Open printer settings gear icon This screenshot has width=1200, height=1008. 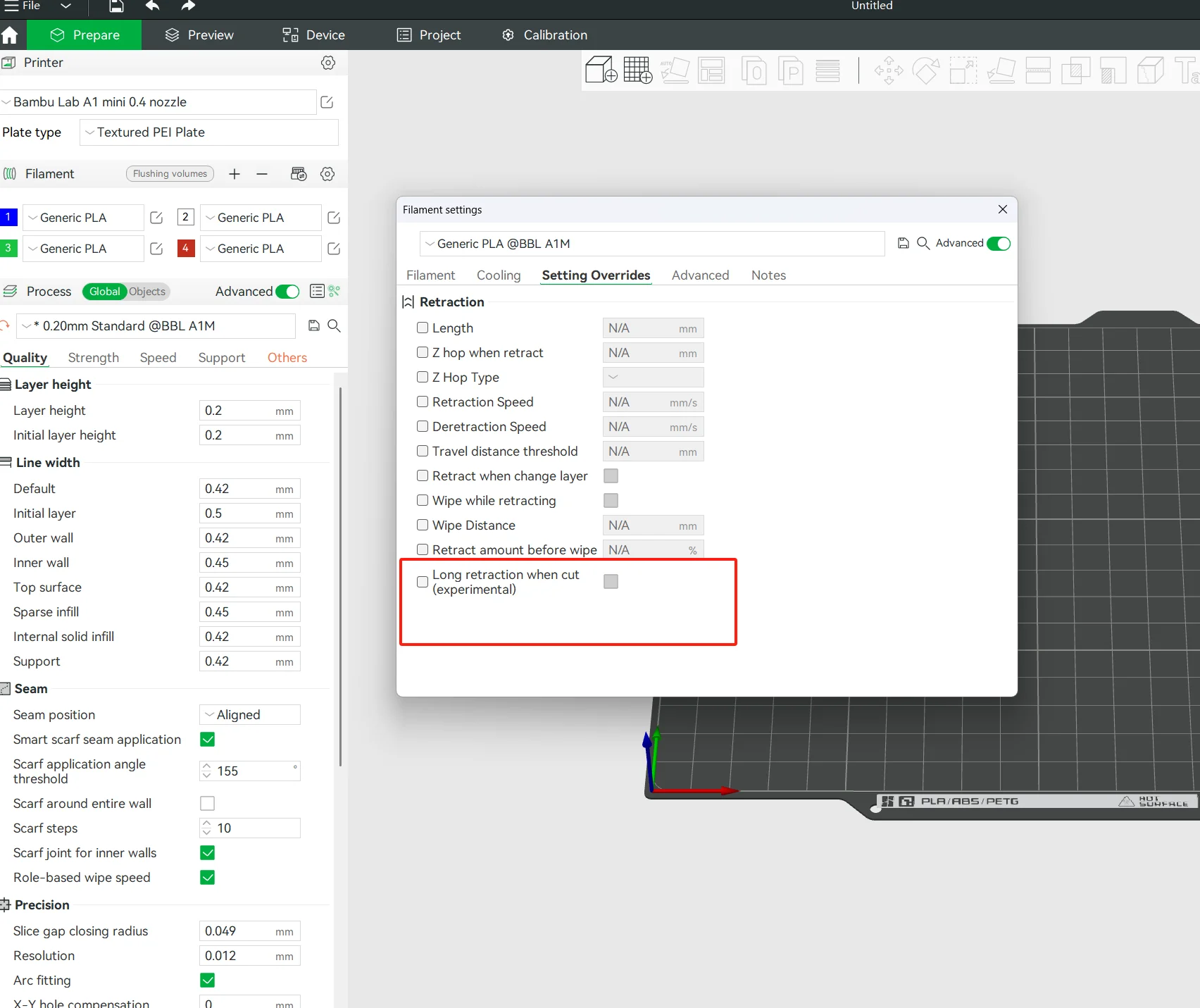[328, 63]
